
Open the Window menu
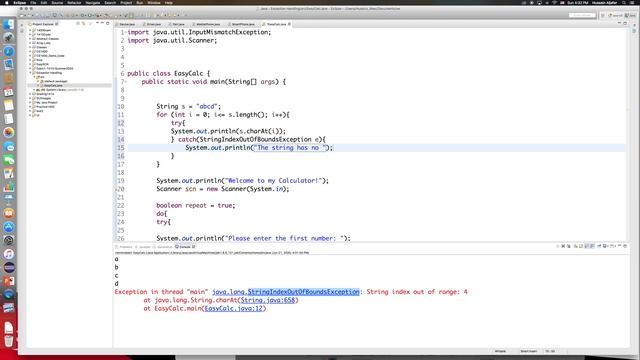click(154, 3)
